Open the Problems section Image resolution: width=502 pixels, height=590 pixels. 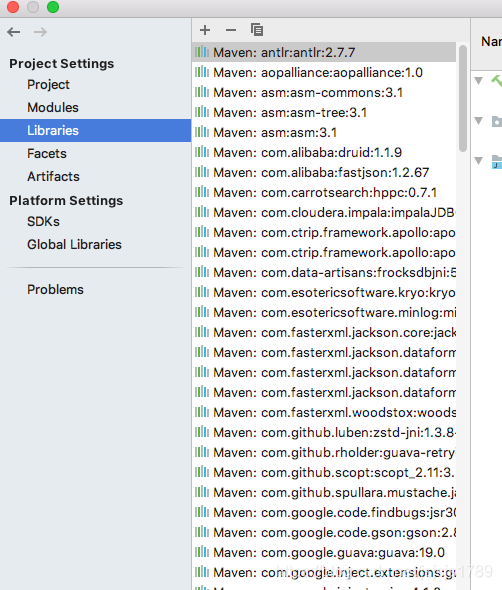point(55,290)
